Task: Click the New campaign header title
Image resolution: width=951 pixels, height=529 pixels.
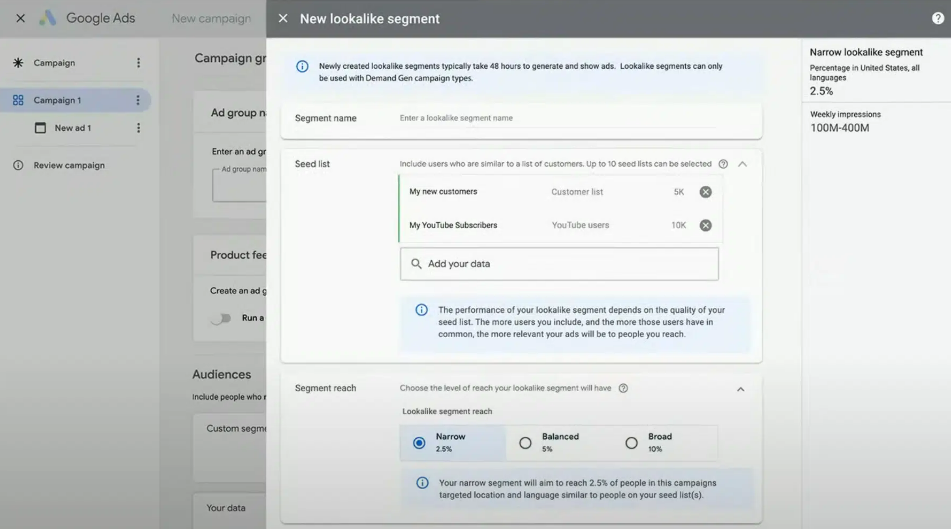Action: 211,18
